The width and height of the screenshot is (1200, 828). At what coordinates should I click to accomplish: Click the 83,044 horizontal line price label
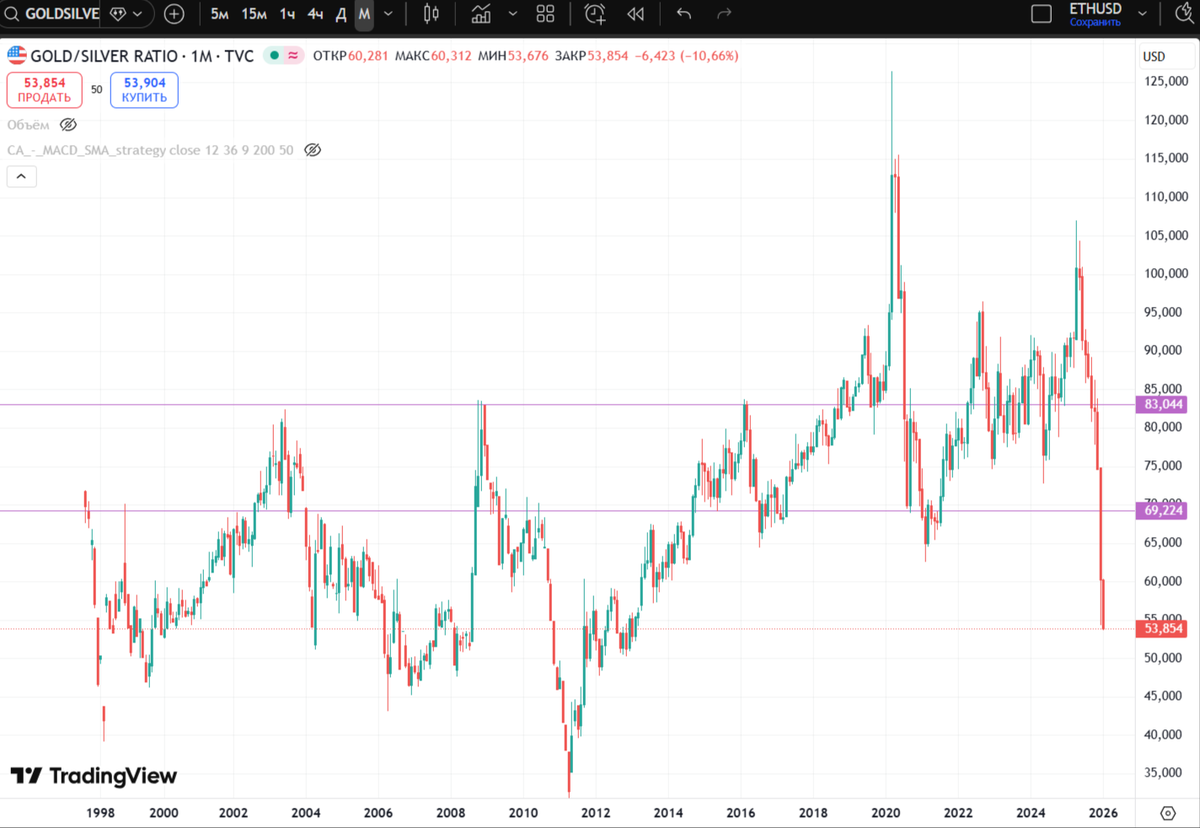point(1164,405)
